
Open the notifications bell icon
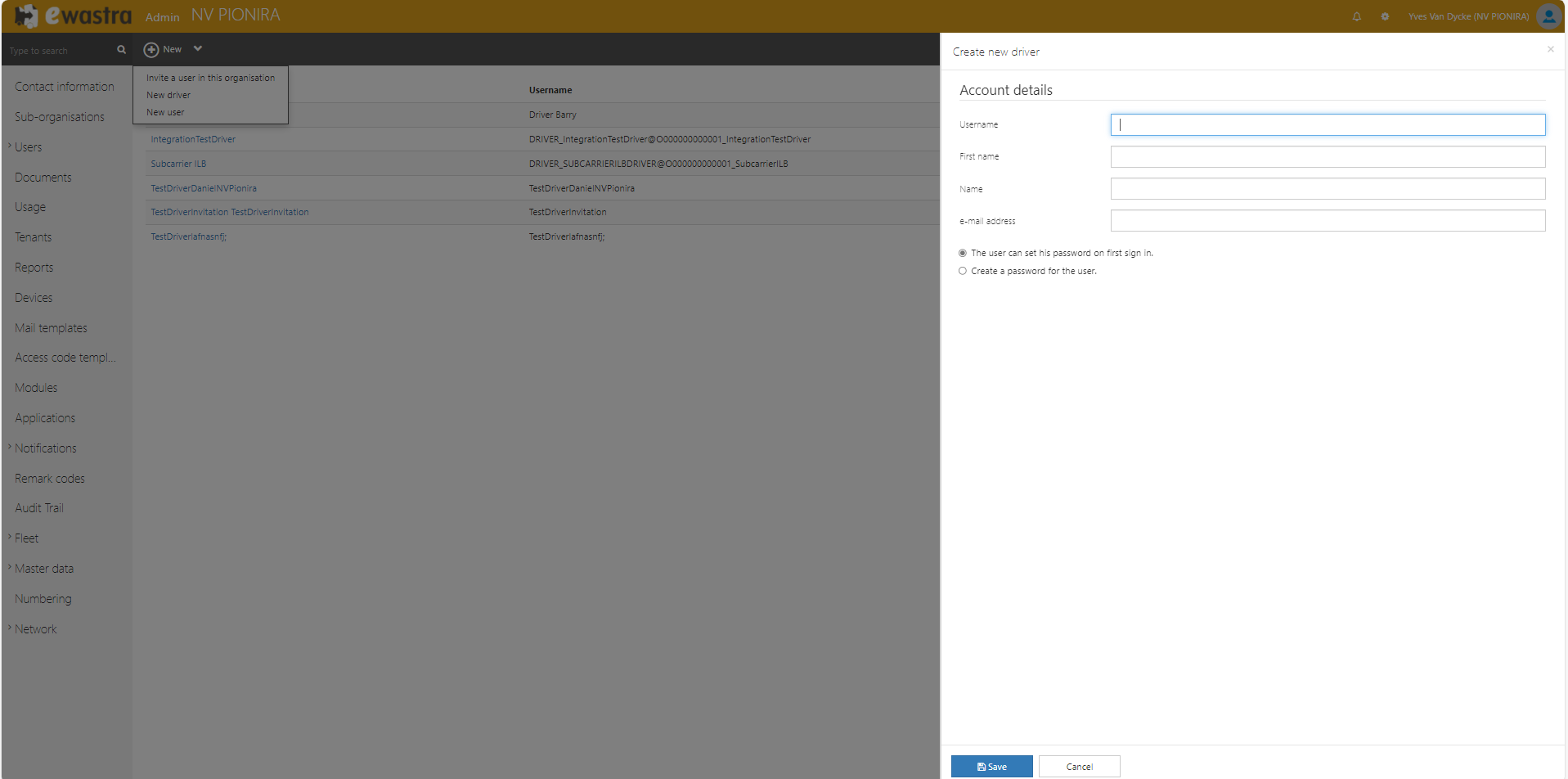coord(1356,16)
